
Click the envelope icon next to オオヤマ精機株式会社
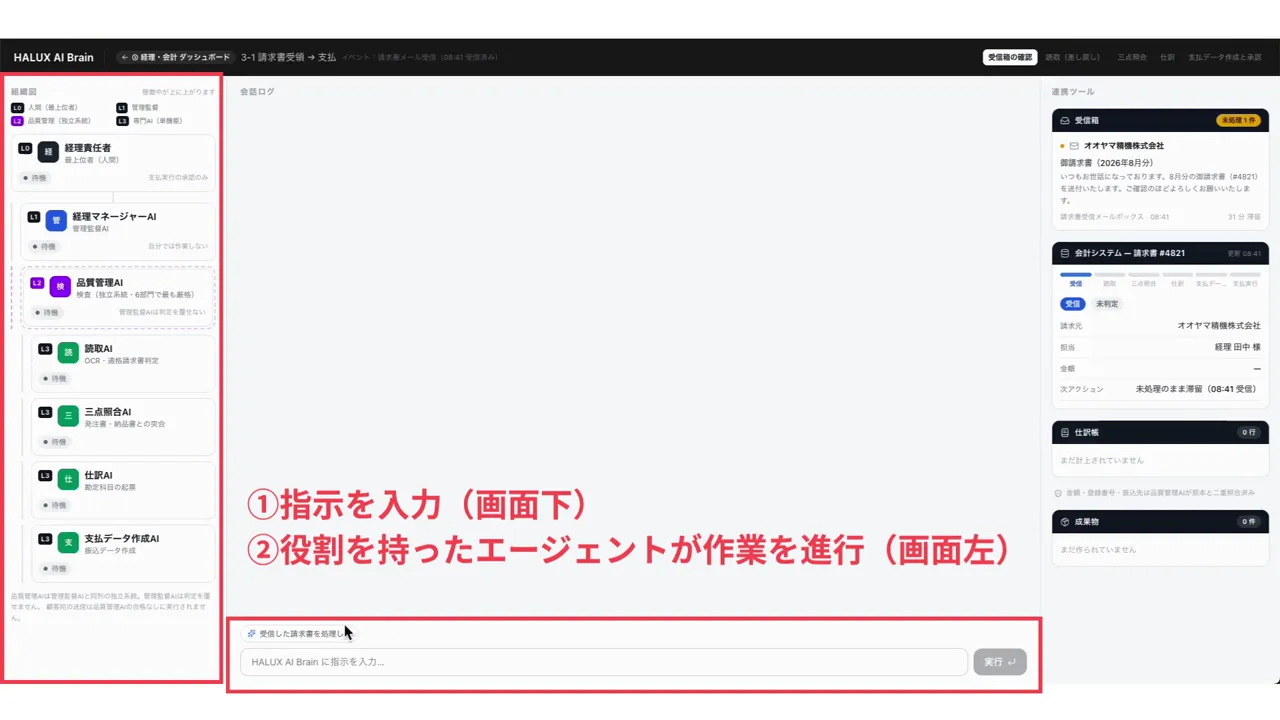[1074, 146]
